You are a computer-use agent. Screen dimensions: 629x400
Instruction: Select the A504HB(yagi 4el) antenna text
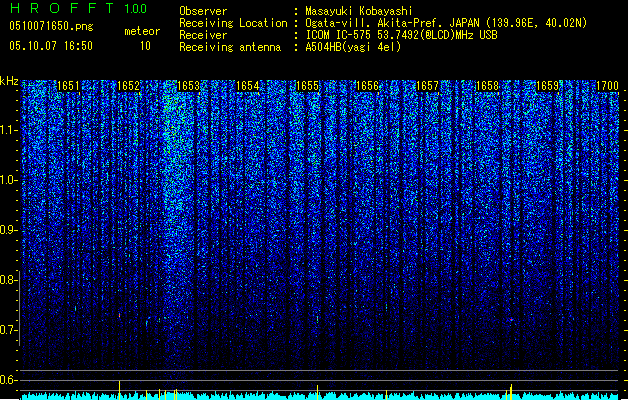(353, 47)
